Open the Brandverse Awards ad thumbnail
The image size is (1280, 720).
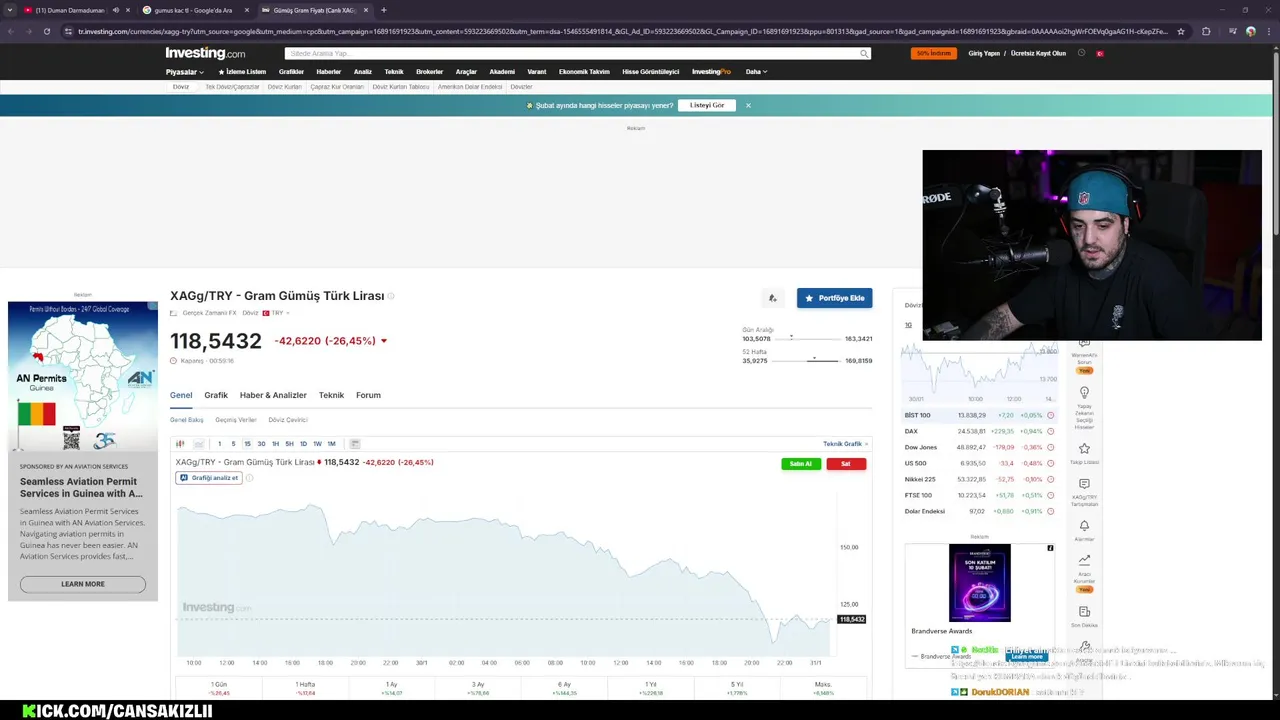(x=980, y=583)
